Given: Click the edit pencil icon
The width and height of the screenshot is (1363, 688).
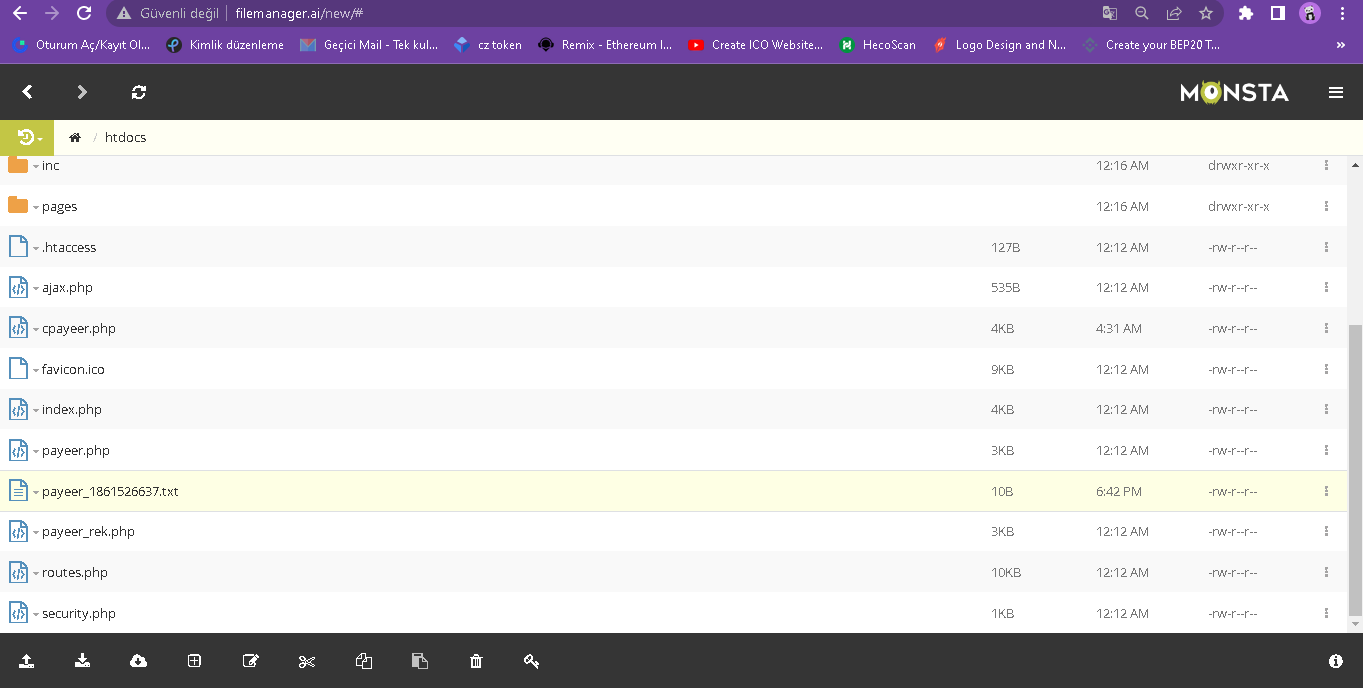Looking at the screenshot, I should tap(251, 661).
